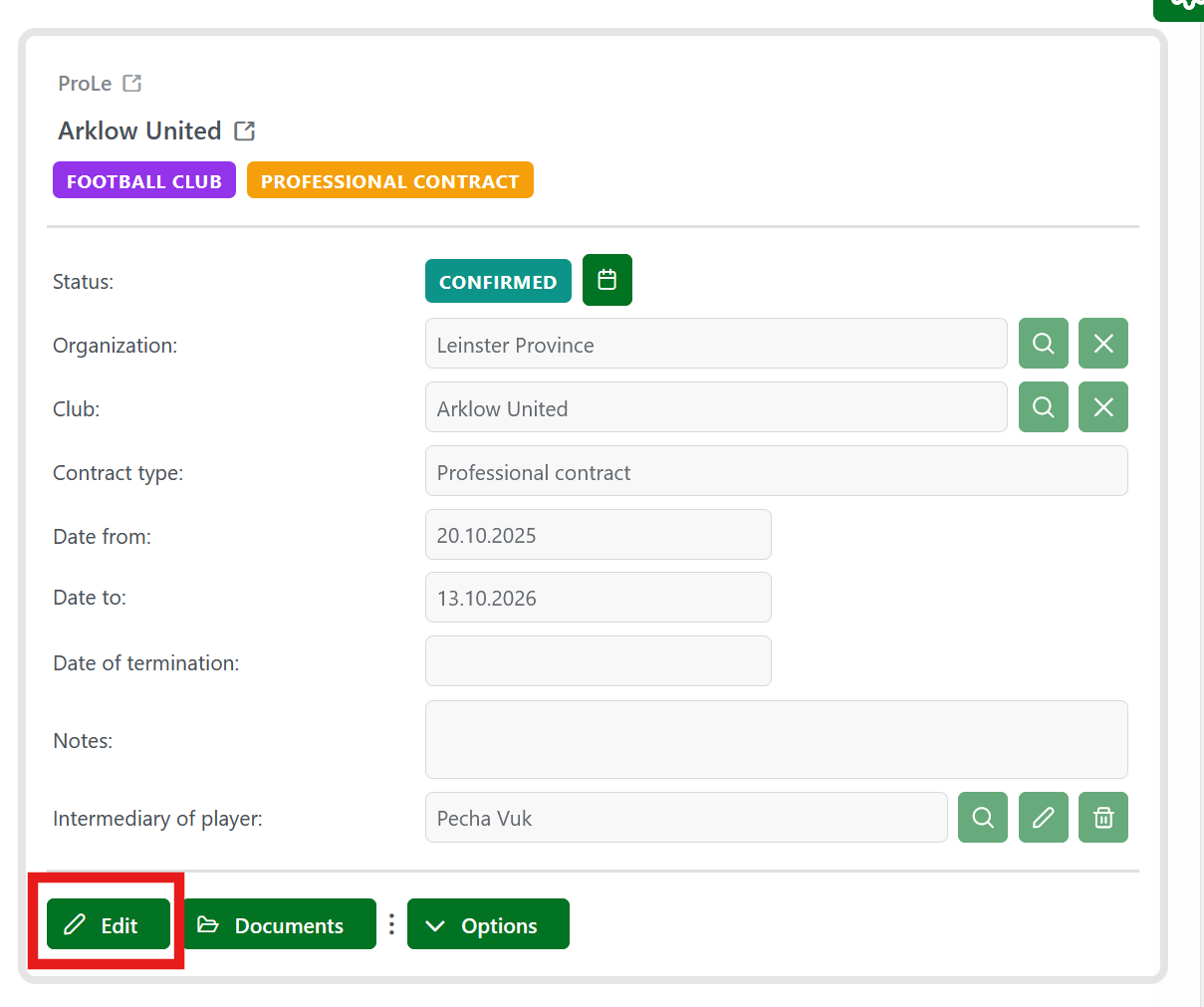1204x1007 pixels.
Task: Delete intermediary with trash icon
Action: pos(1102,818)
